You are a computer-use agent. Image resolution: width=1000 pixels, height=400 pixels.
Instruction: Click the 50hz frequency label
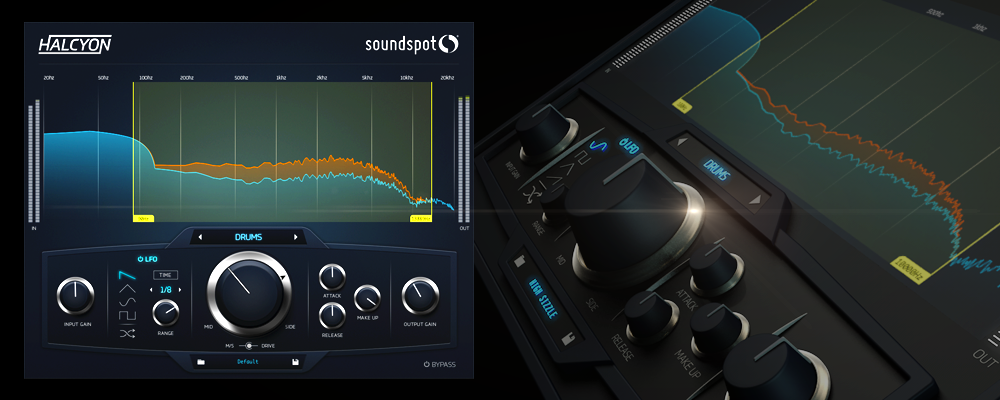(x=103, y=78)
